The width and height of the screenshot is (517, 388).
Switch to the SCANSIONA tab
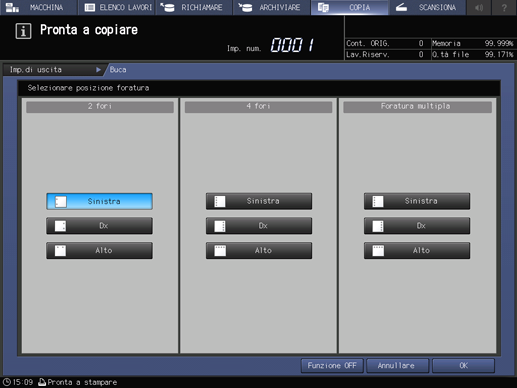[x=427, y=7]
